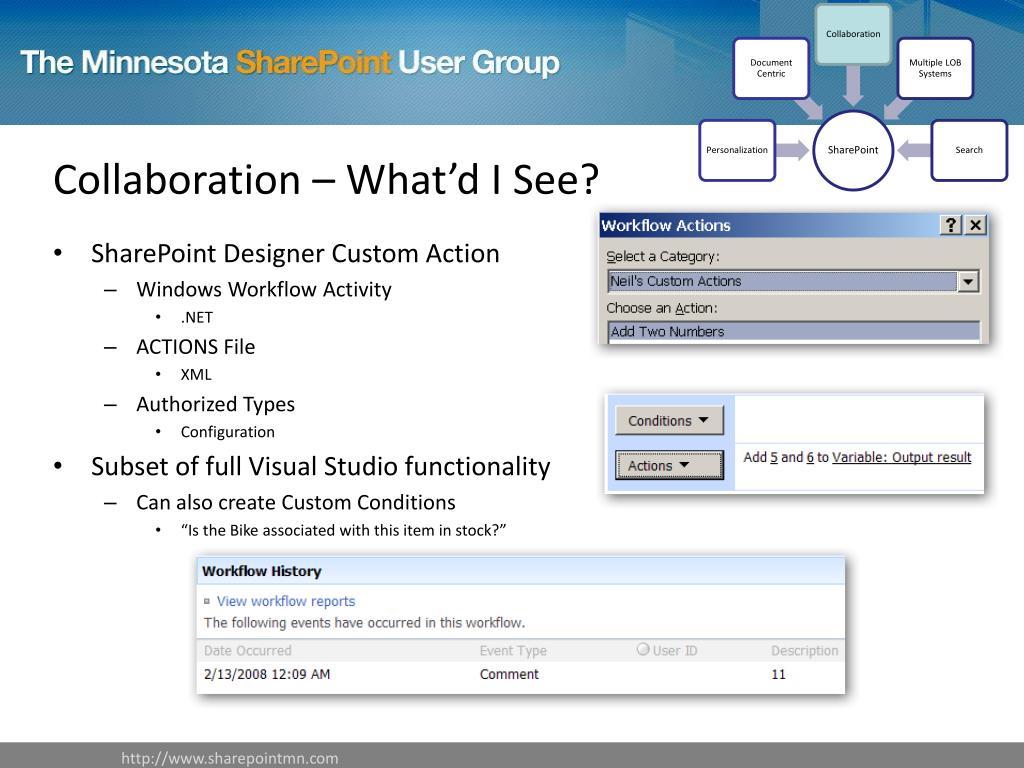The height and width of the screenshot is (768, 1024).
Task: Click the Variable: Output result link
Action: click(x=901, y=457)
